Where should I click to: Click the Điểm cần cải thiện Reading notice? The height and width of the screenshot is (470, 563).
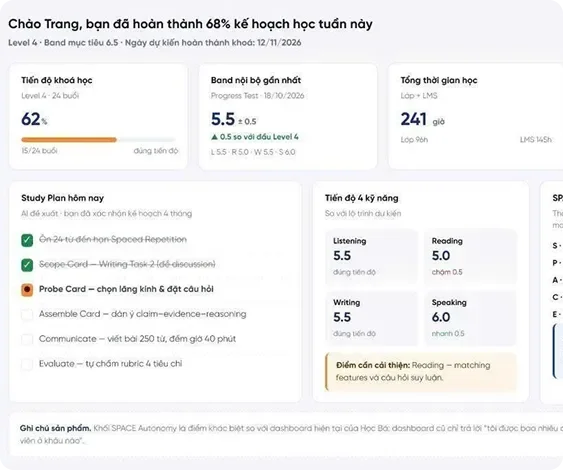point(421,372)
